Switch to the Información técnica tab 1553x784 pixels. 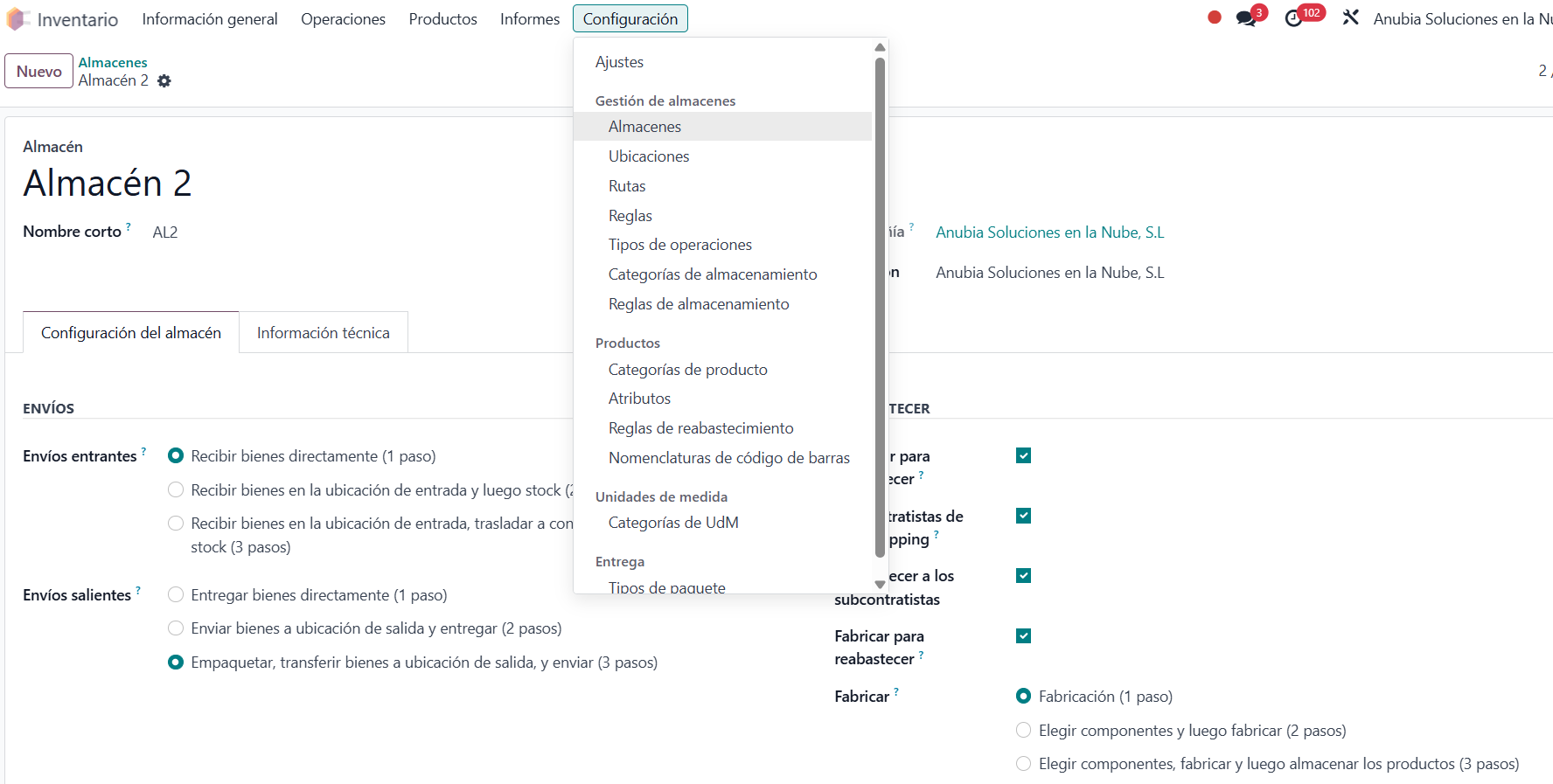tap(324, 333)
